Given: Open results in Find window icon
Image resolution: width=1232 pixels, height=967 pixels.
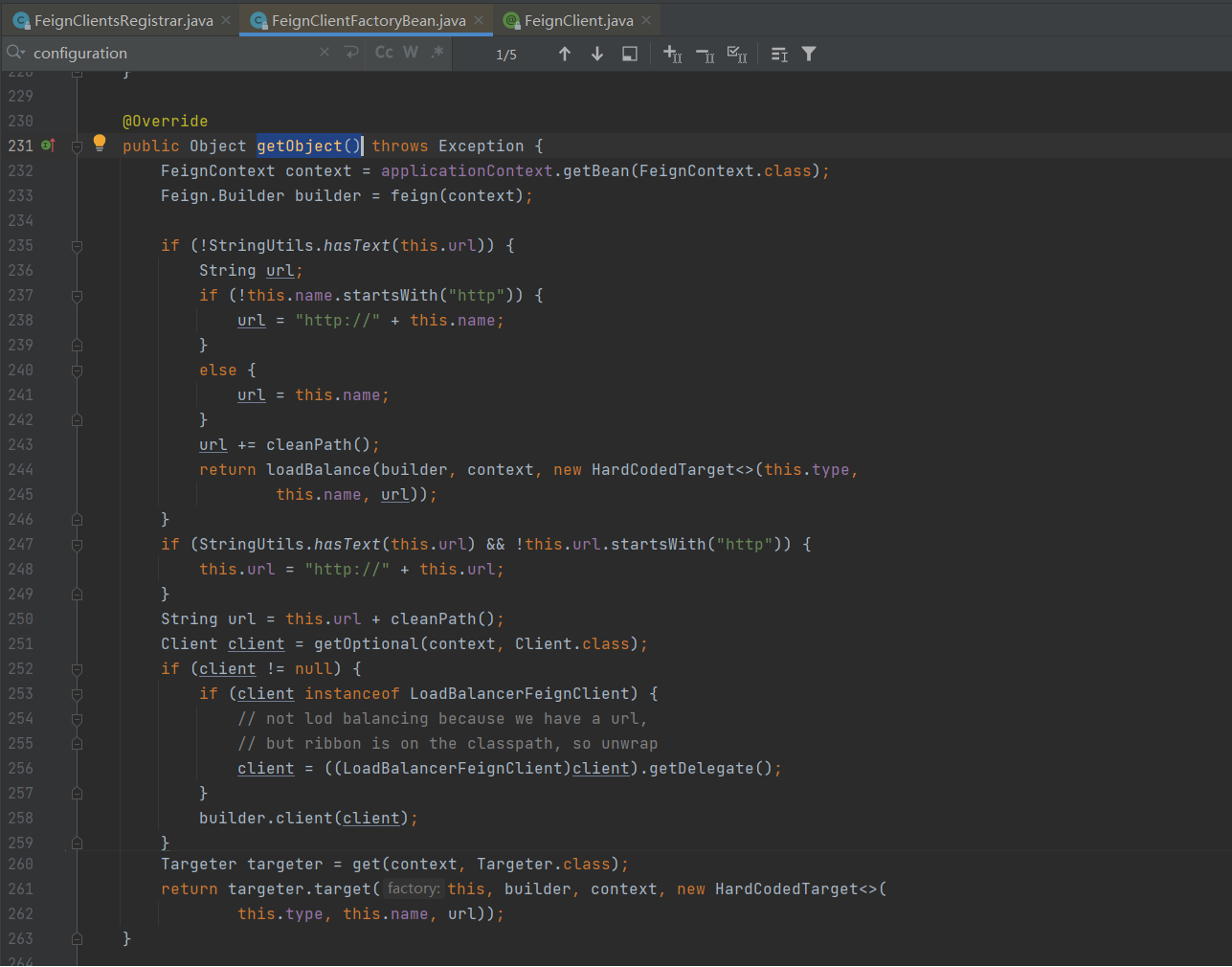Looking at the screenshot, I should tap(630, 54).
